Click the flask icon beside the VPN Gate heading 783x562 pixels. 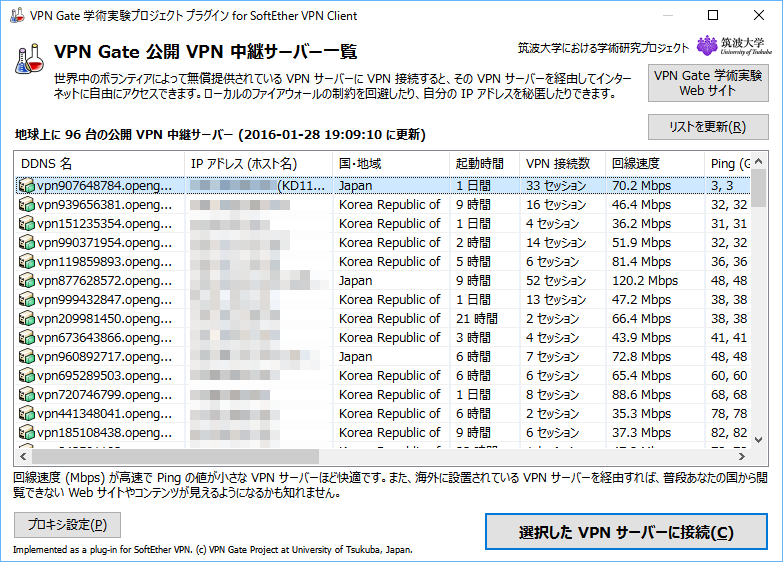point(29,59)
